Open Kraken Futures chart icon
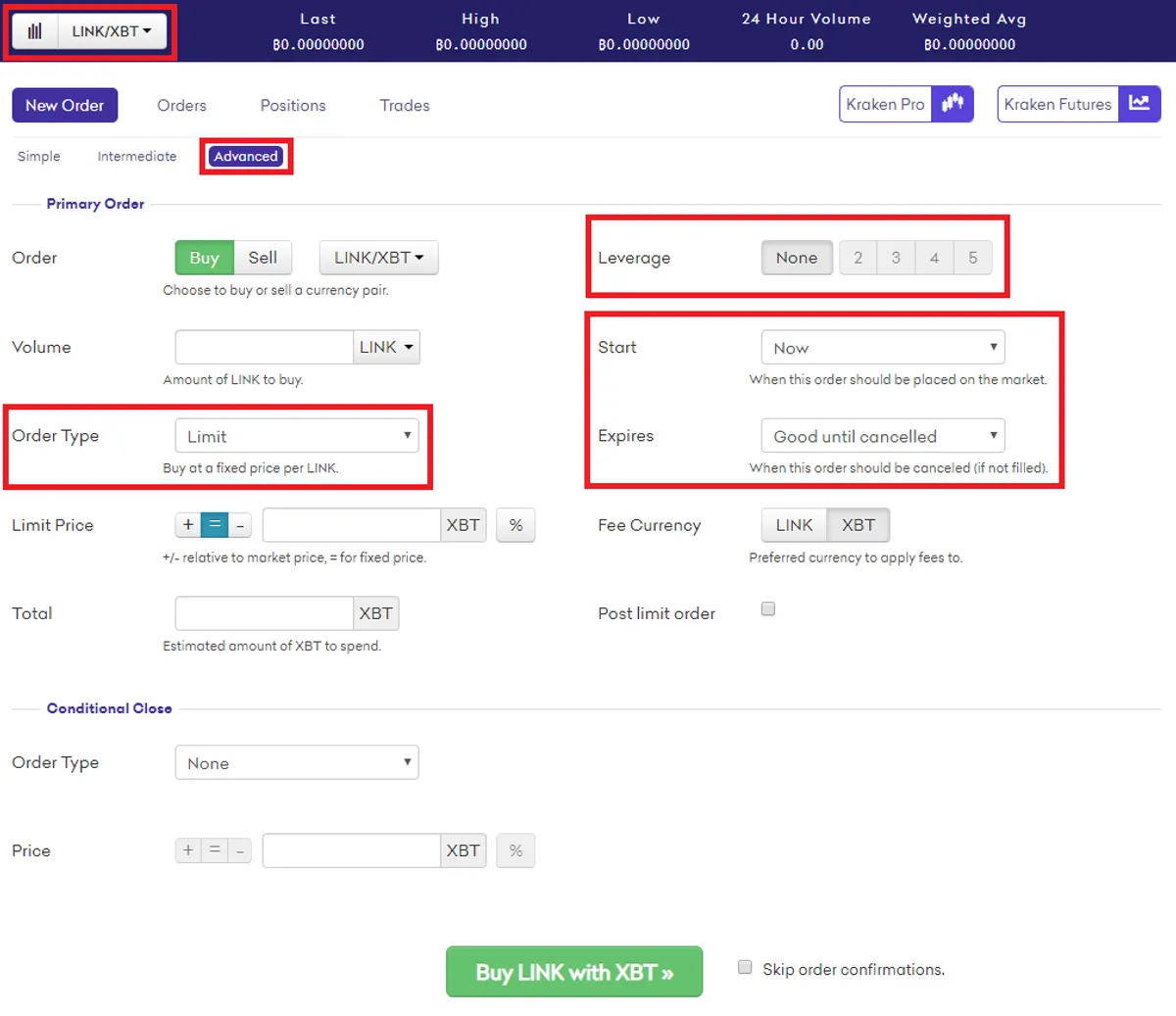Screen dimensions: 1176x1016 1139,104
